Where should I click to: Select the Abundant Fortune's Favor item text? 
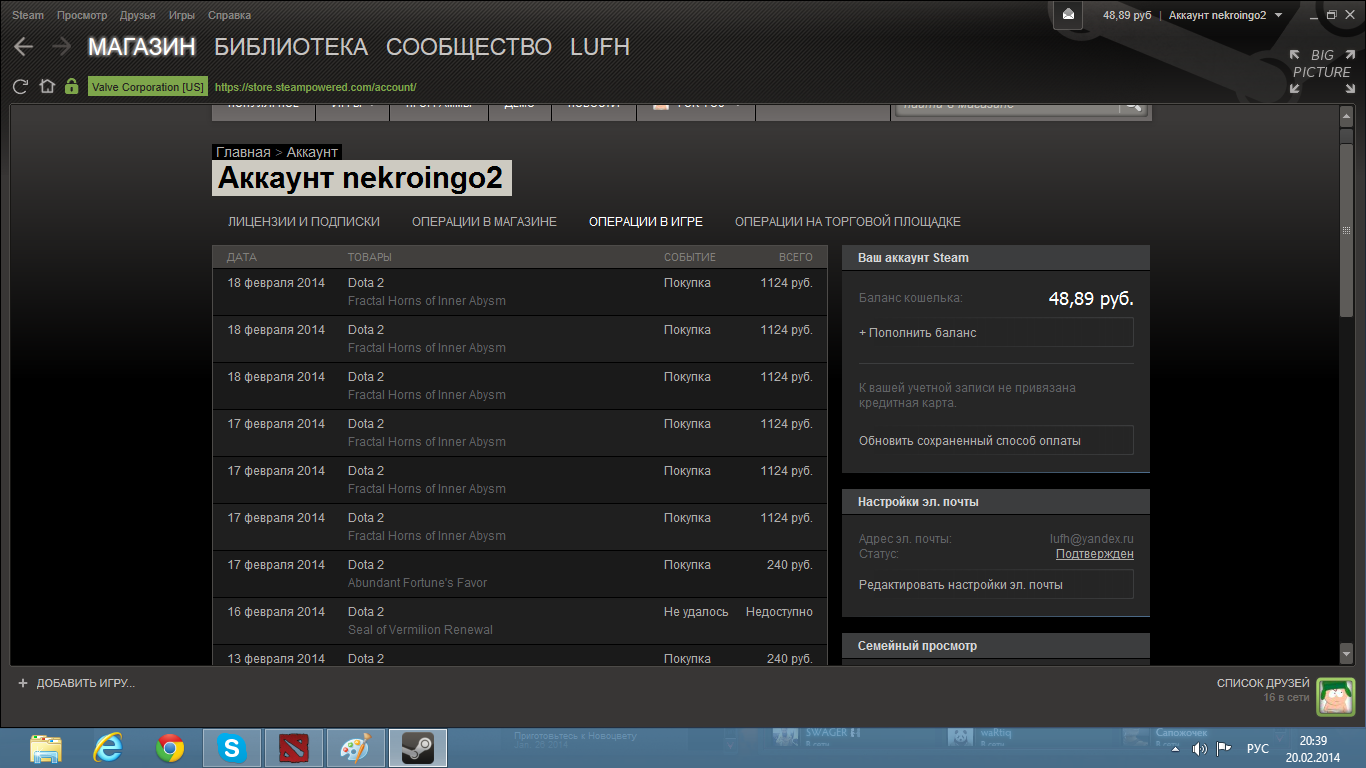[418, 583]
